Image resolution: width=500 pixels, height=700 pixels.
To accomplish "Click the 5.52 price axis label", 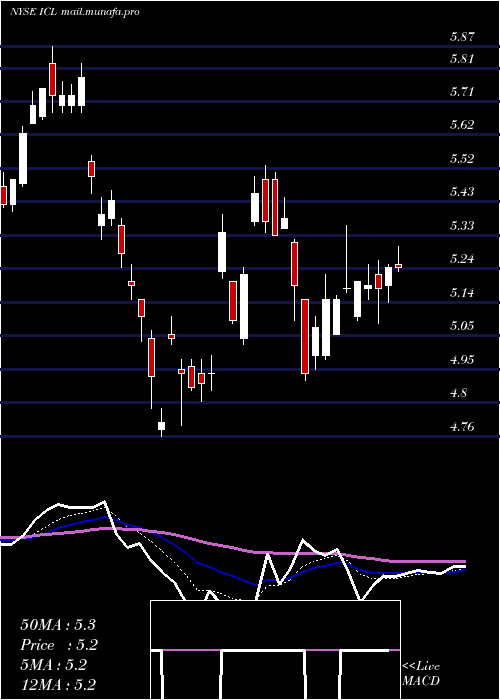I will point(462,158).
